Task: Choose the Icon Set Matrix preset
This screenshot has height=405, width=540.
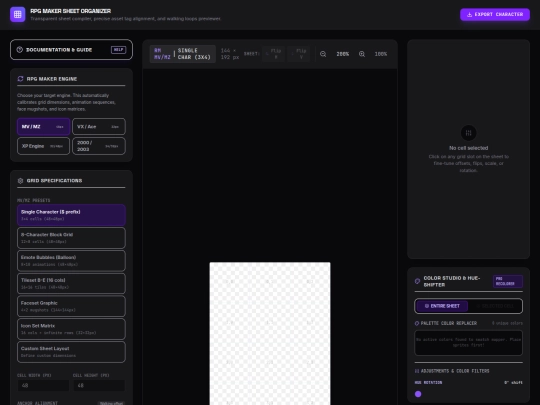Action: (71, 329)
